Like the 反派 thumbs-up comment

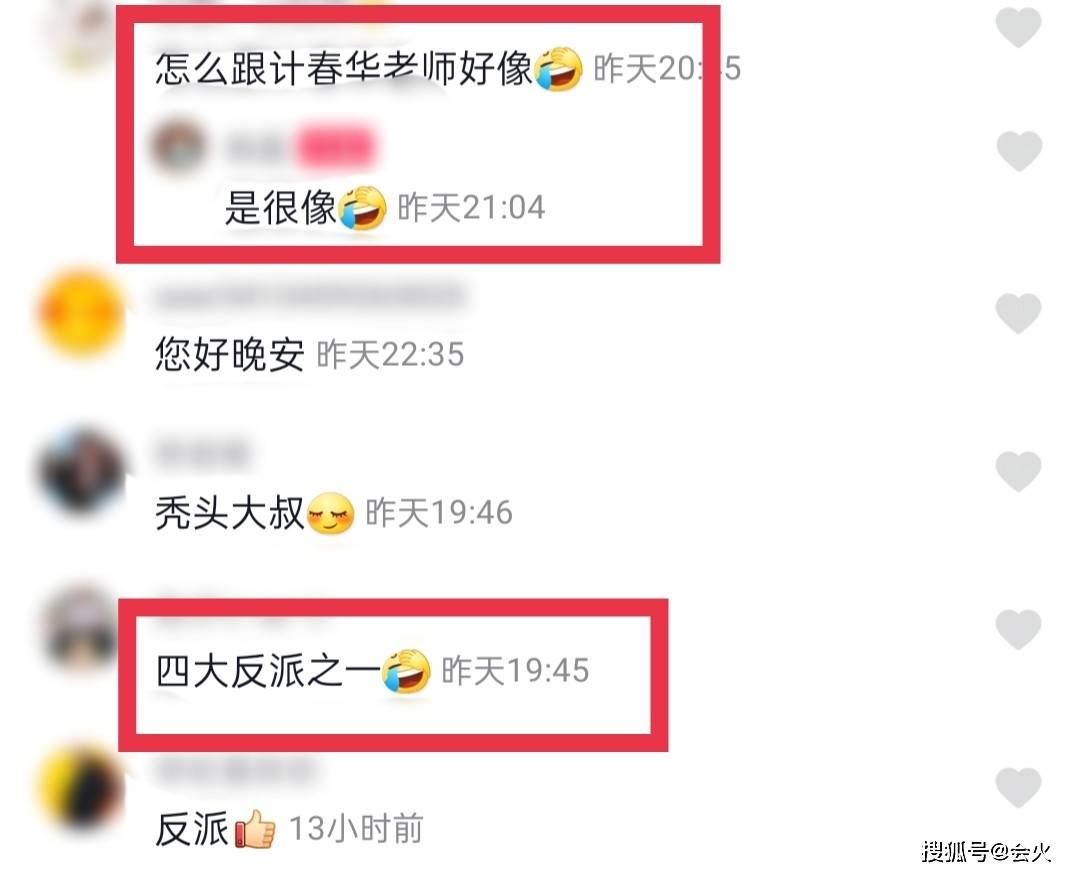1018,787
